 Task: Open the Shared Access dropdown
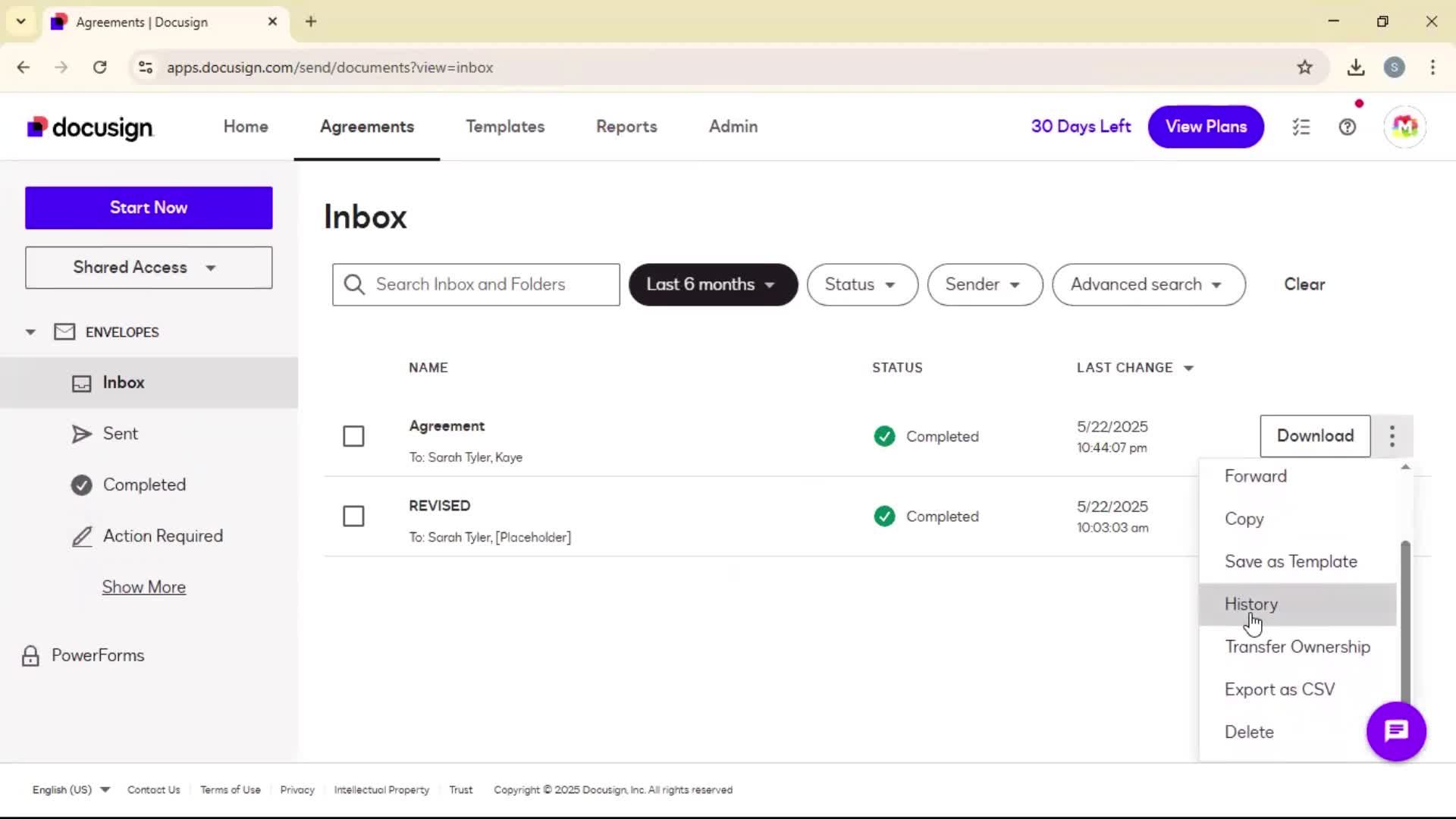pos(149,268)
